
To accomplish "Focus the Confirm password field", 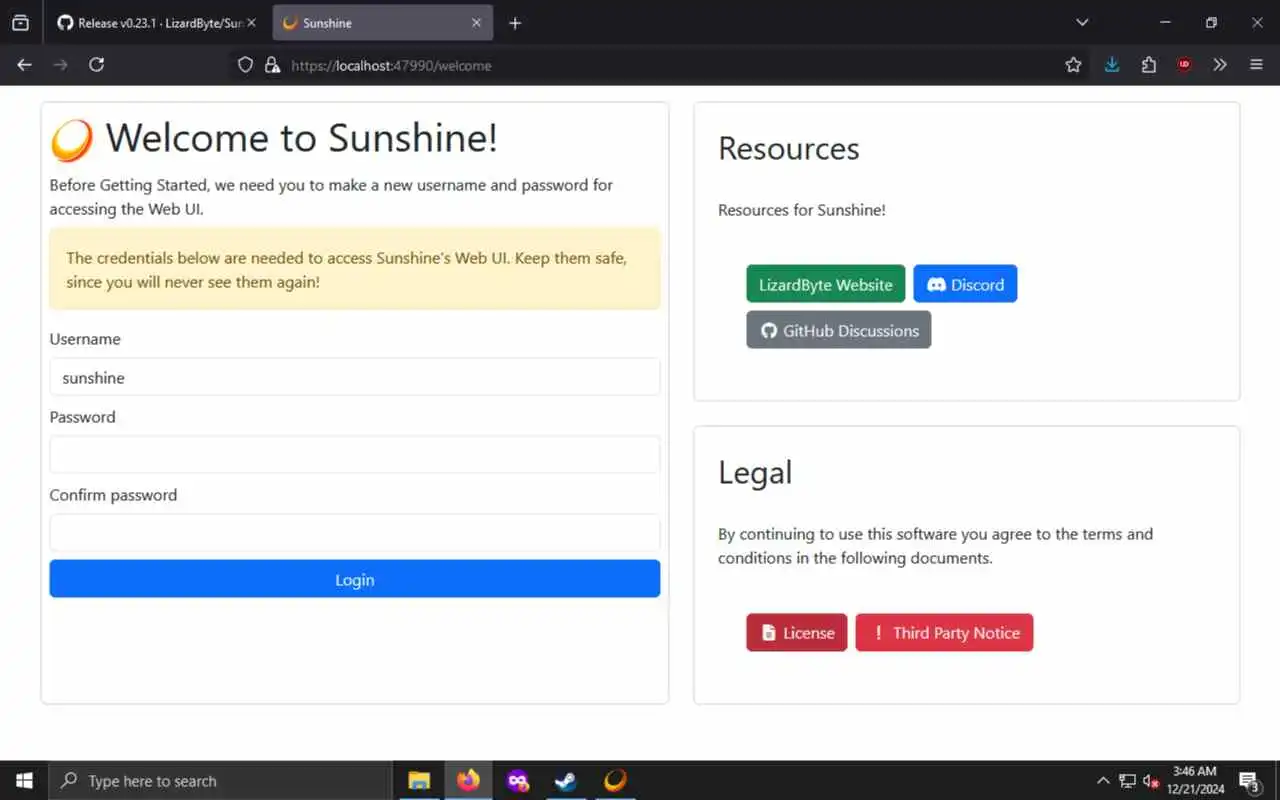I will point(355,533).
